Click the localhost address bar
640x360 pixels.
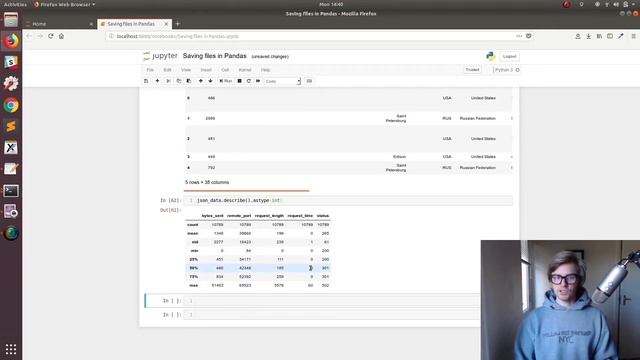pyautogui.click(x=310, y=36)
